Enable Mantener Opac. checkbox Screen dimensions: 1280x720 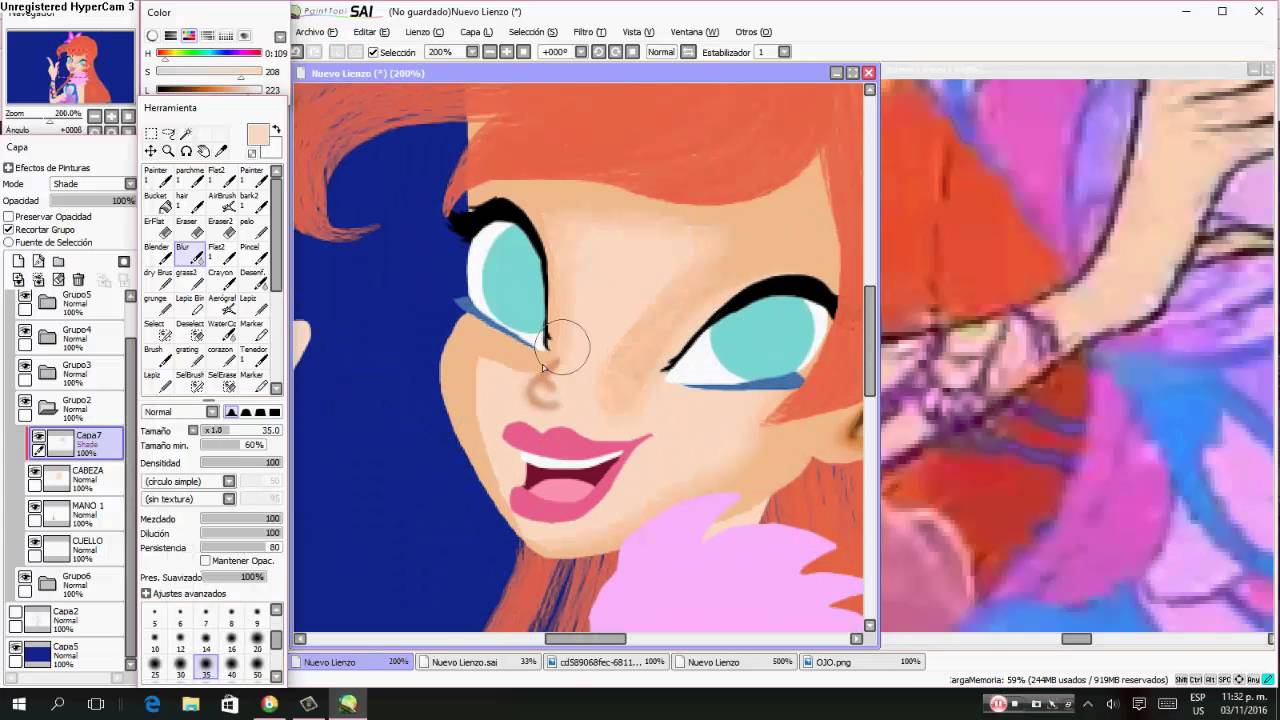click(205, 561)
